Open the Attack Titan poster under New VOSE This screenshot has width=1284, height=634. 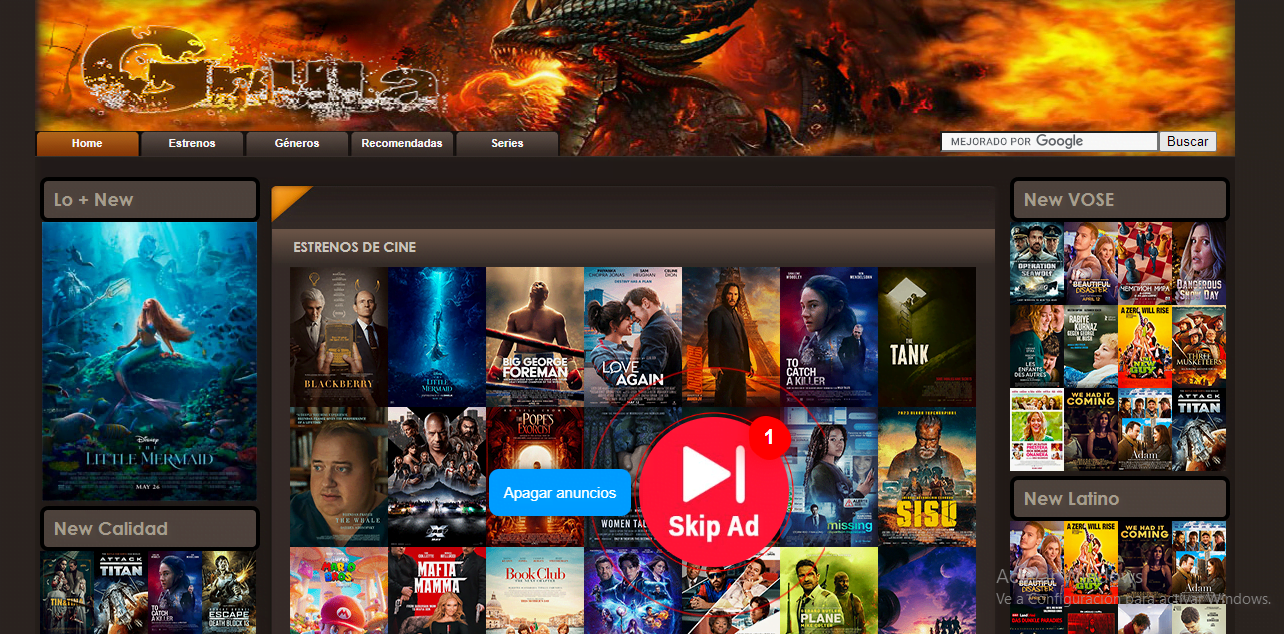(1199, 429)
